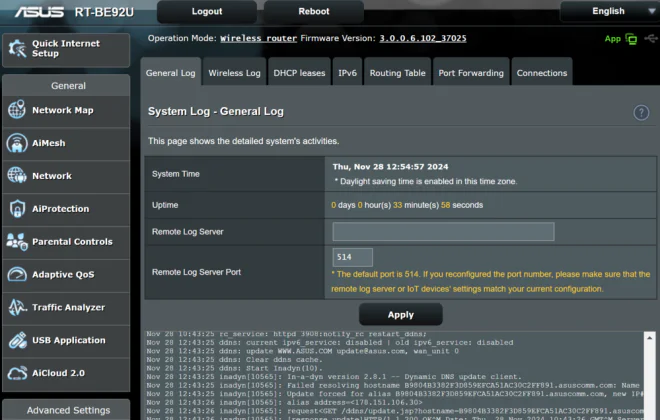
Task: Open the Connections tab
Action: 542,73
